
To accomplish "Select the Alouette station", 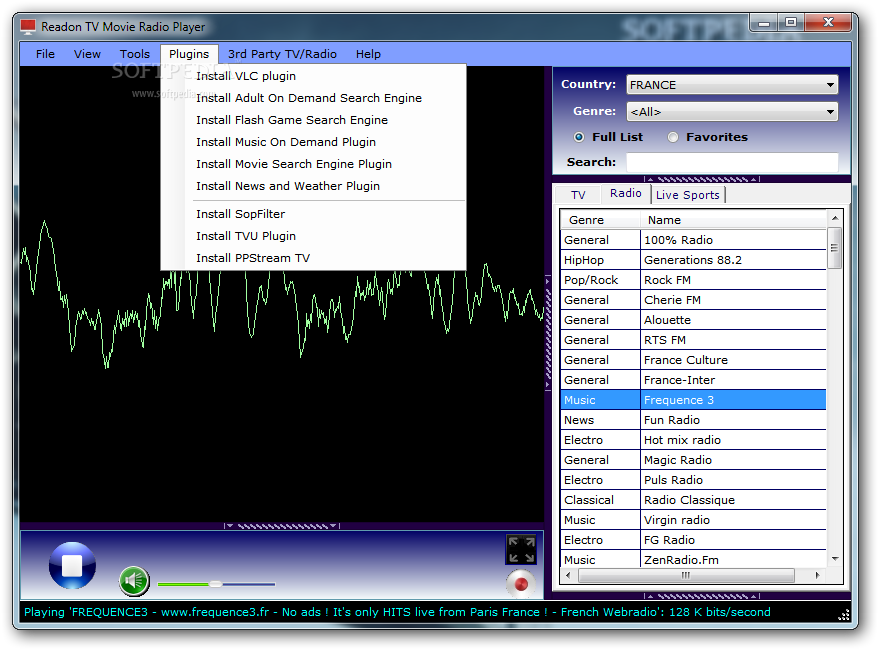I will 693,320.
